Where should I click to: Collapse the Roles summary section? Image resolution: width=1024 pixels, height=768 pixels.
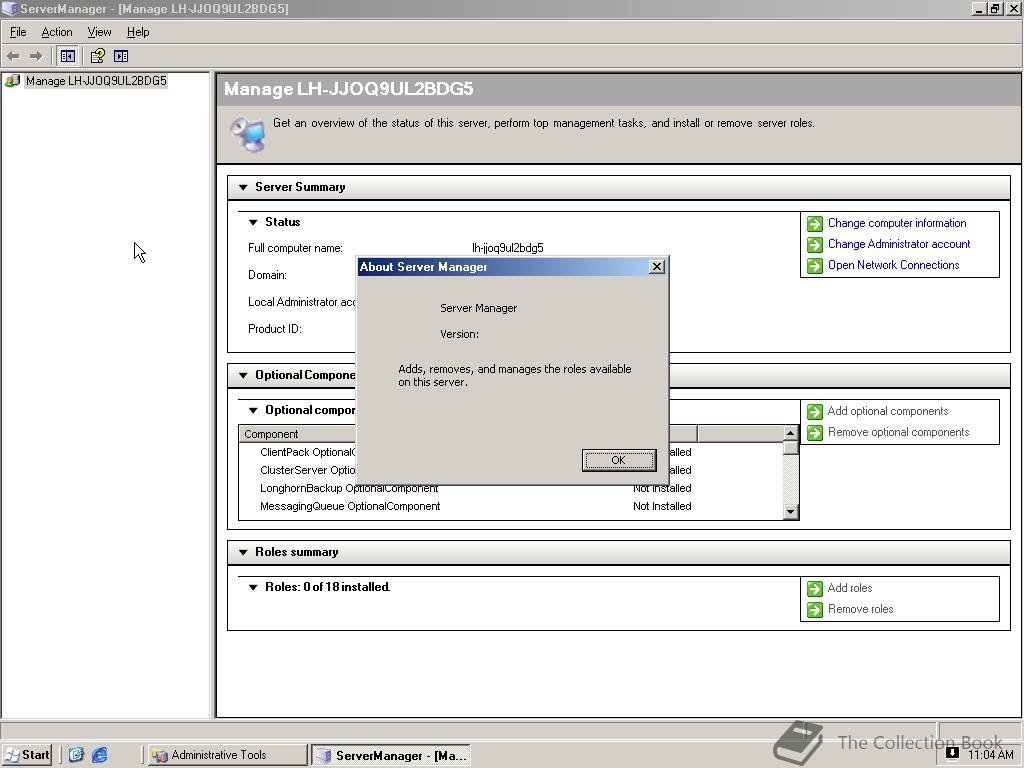[243, 552]
